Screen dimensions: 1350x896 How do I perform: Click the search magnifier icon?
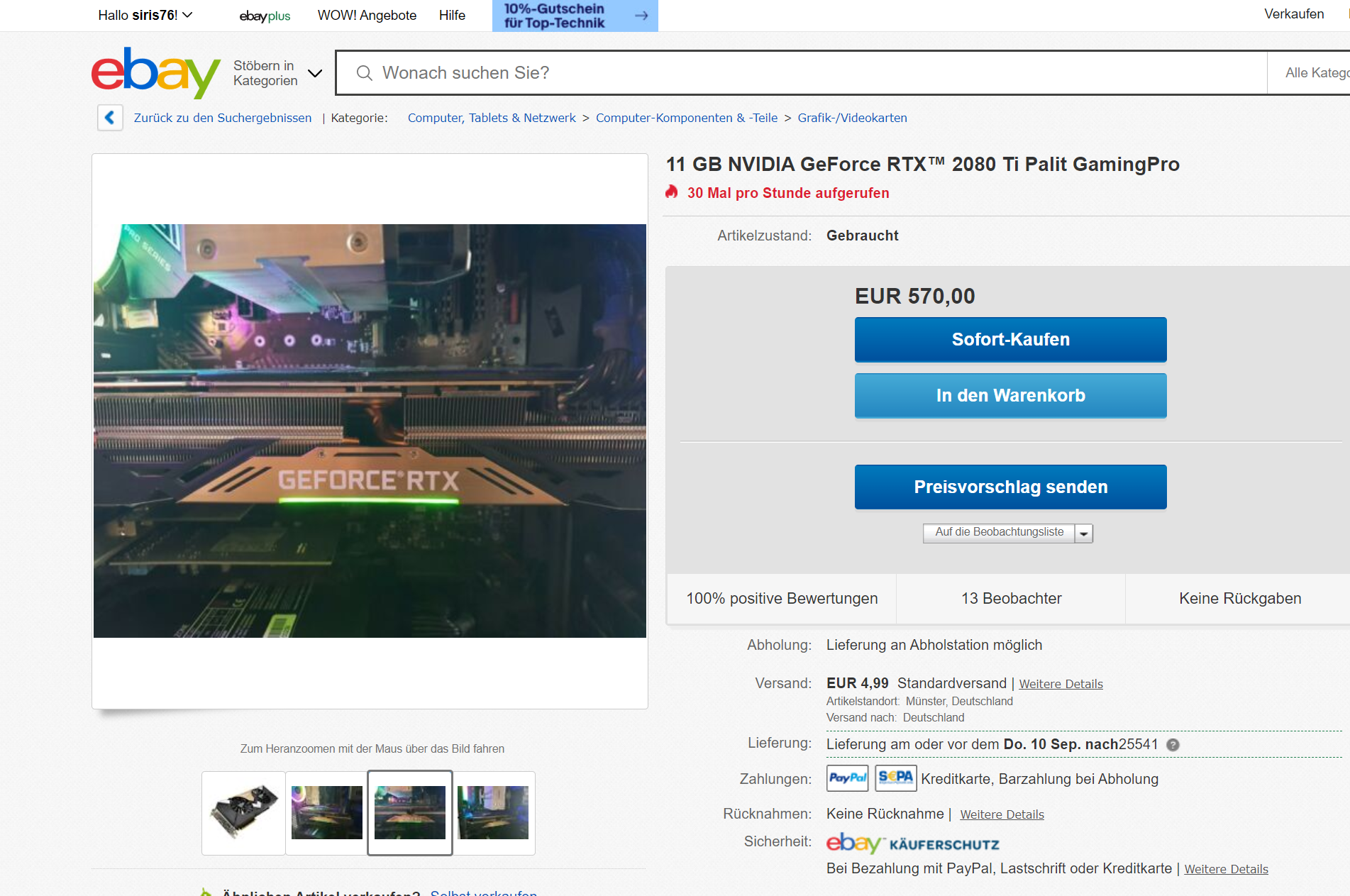pyautogui.click(x=364, y=73)
